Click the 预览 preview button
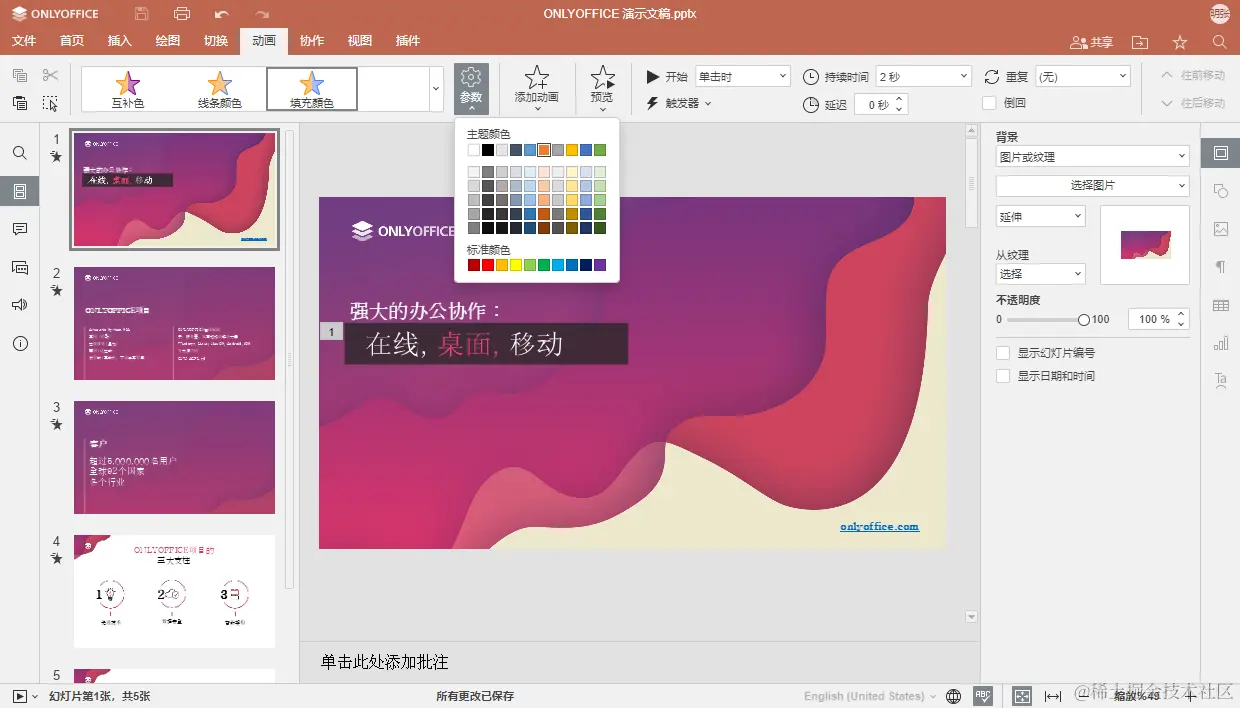This screenshot has width=1240, height=708. (x=602, y=89)
